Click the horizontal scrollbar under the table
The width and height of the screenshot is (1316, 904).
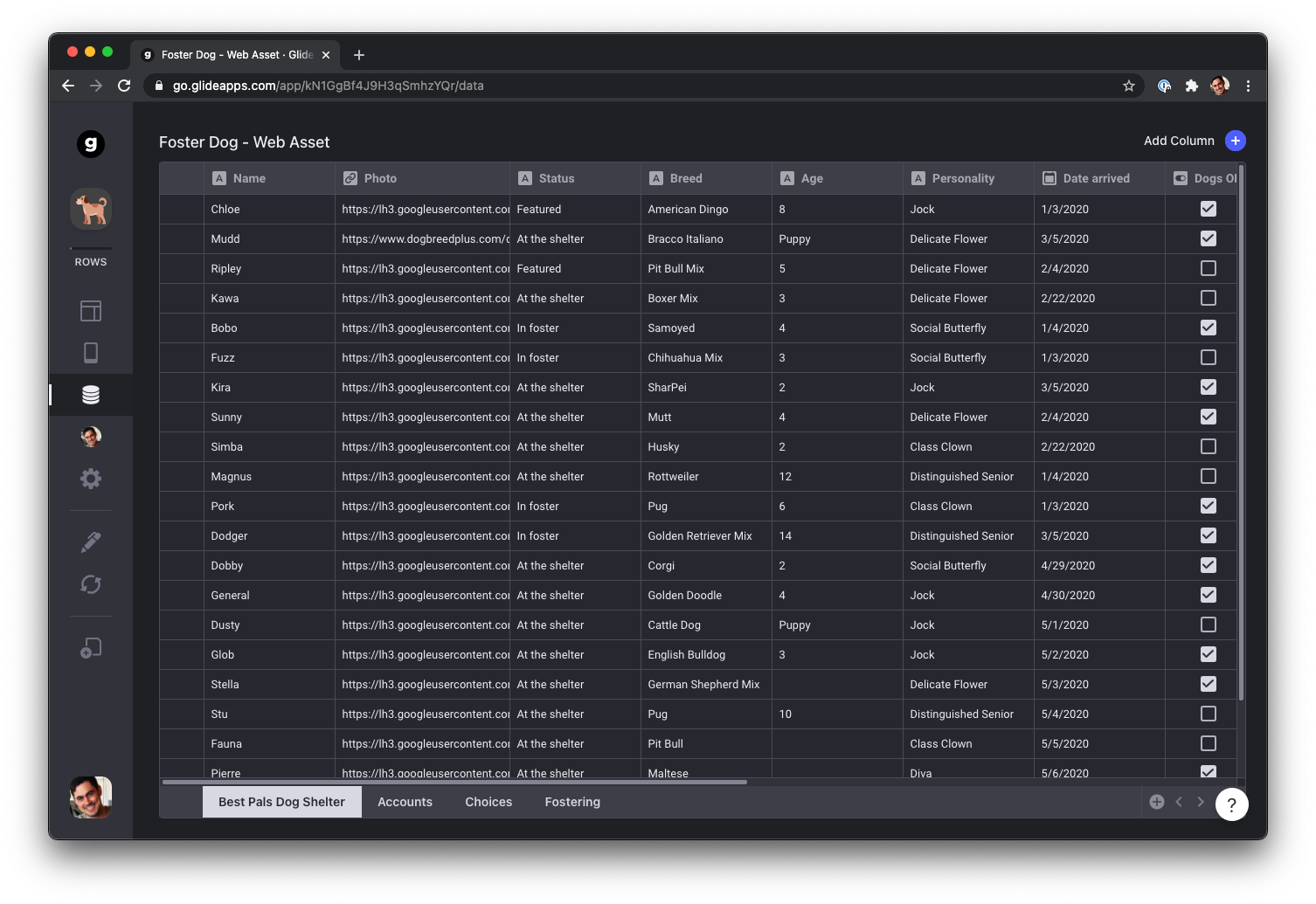(454, 782)
